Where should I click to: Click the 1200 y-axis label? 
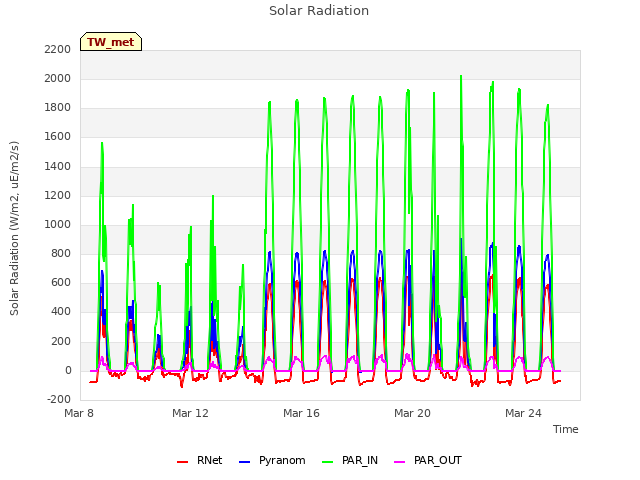(x=58, y=196)
